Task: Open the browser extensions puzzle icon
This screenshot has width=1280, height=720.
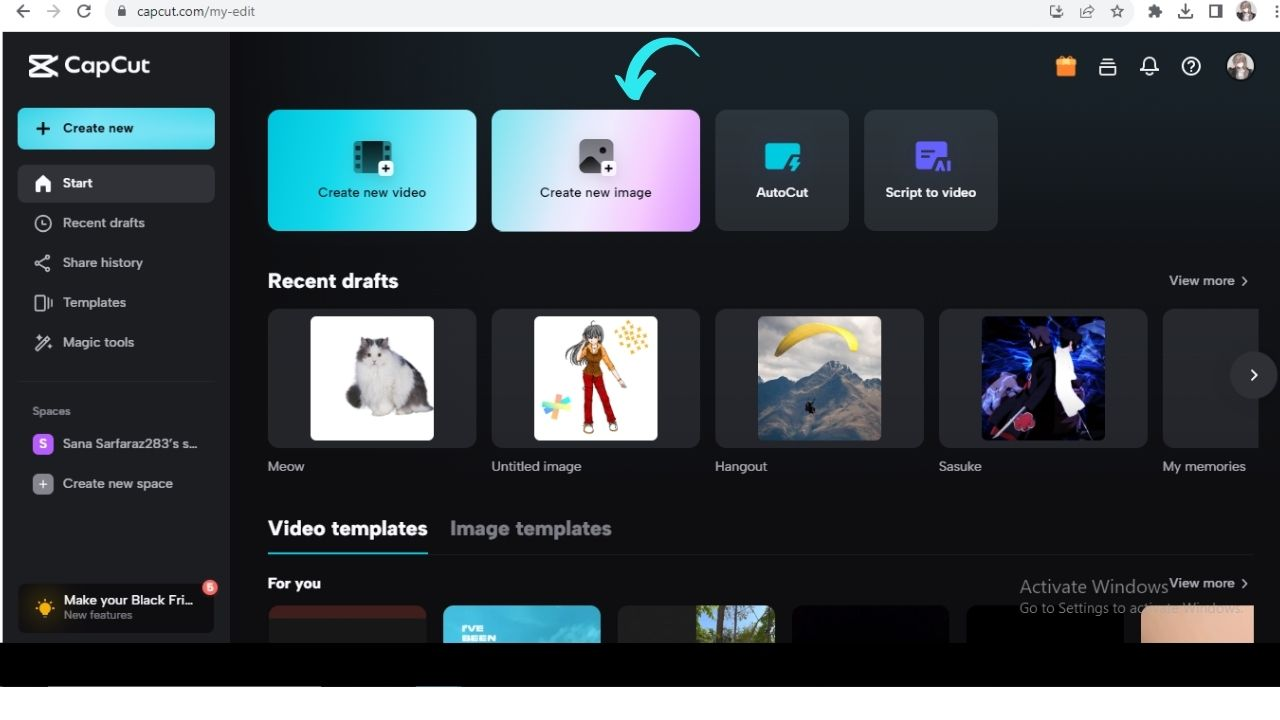Action: coord(1155,12)
